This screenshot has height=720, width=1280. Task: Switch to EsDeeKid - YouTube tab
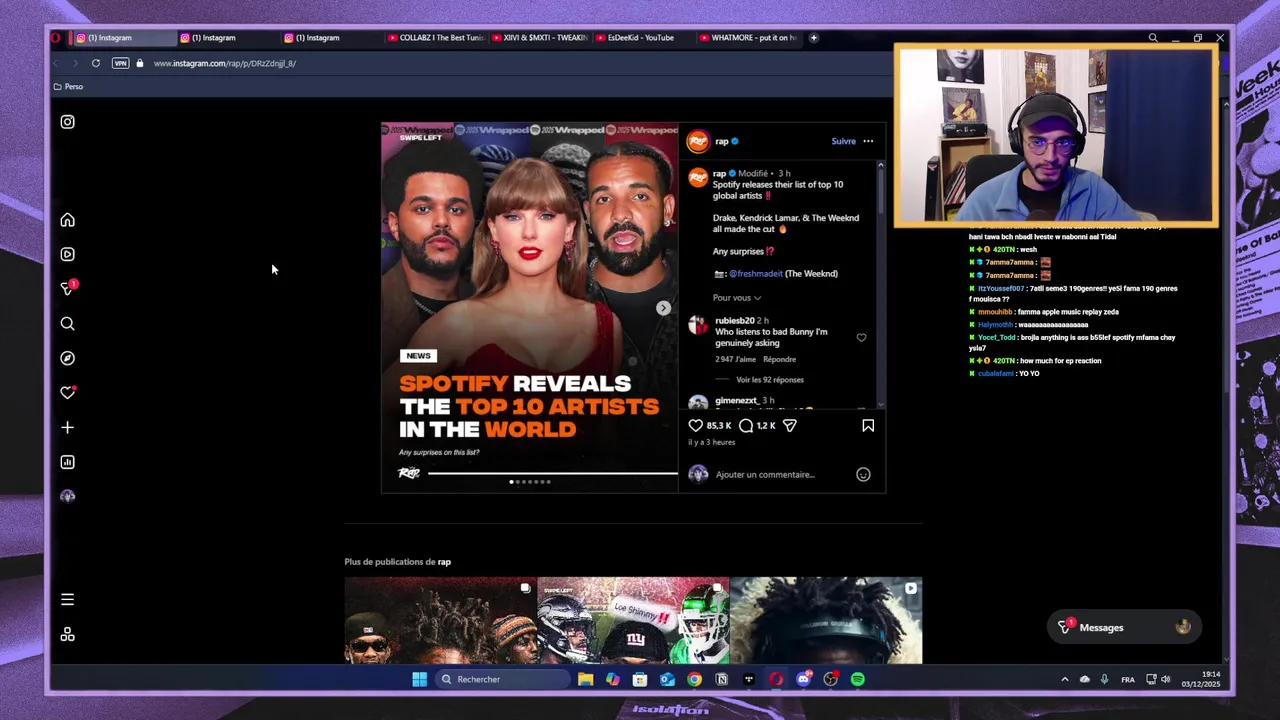pyautogui.click(x=643, y=38)
